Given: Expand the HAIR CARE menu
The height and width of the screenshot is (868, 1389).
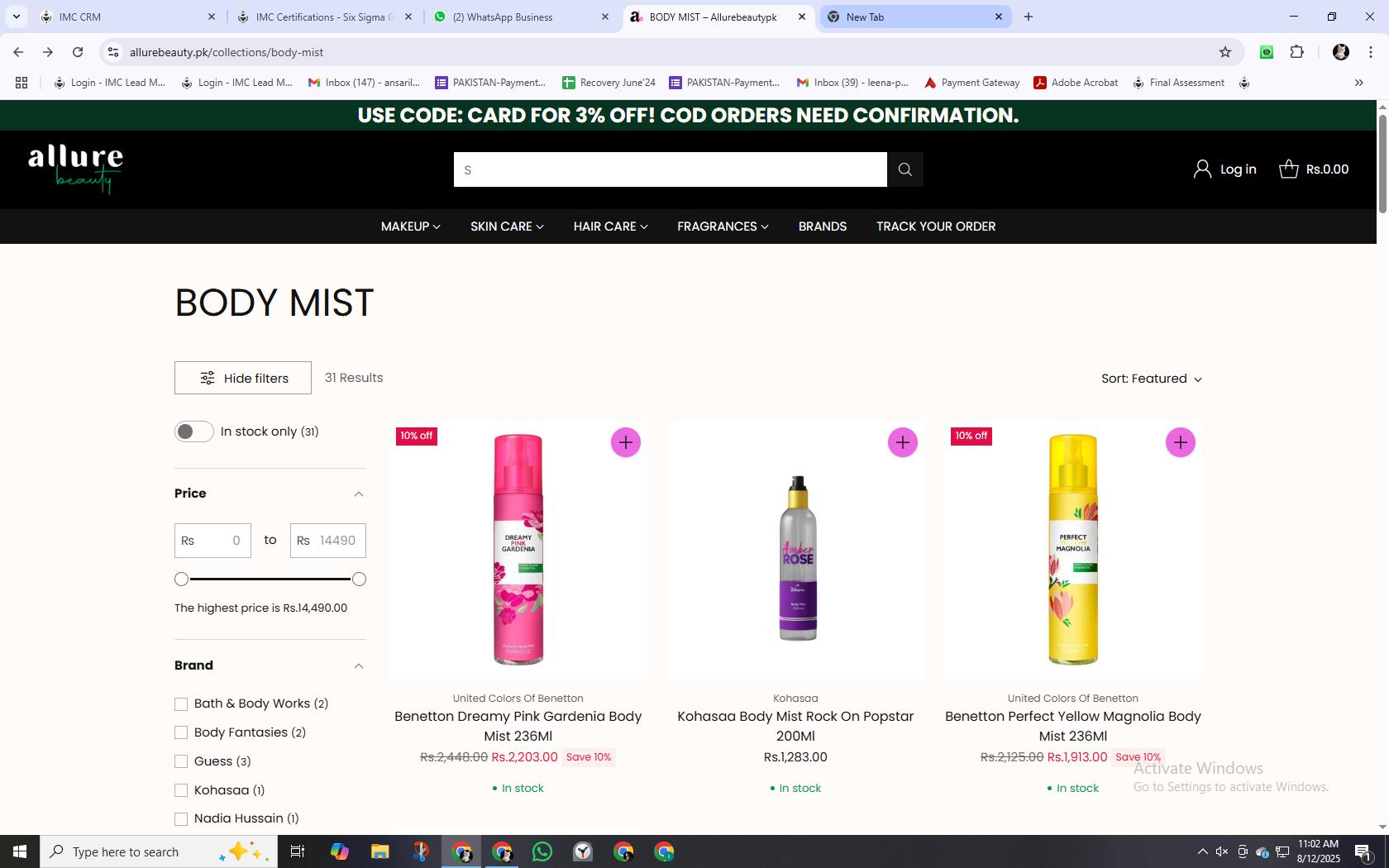Looking at the screenshot, I should 610,227.
